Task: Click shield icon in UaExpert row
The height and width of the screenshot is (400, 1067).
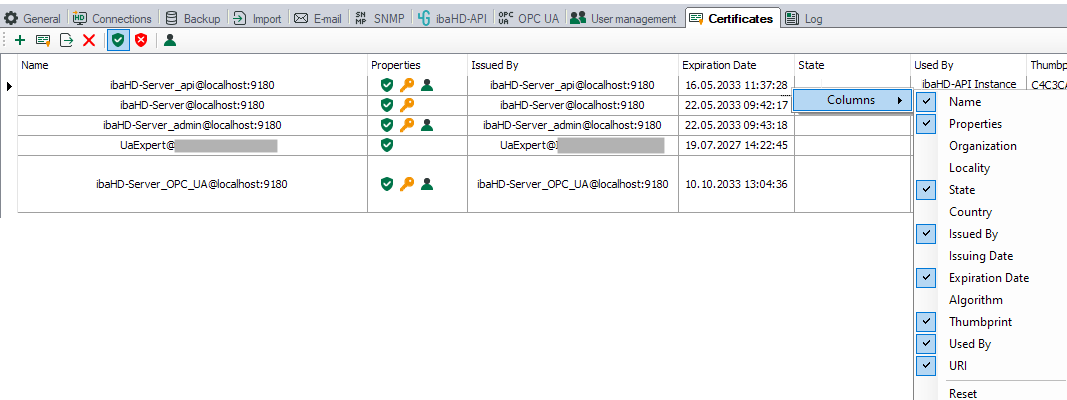Action: (x=387, y=145)
